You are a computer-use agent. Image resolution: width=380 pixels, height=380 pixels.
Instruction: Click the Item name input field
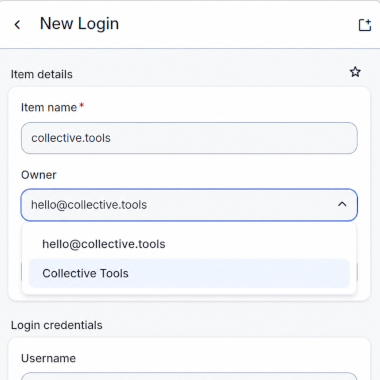pos(189,138)
